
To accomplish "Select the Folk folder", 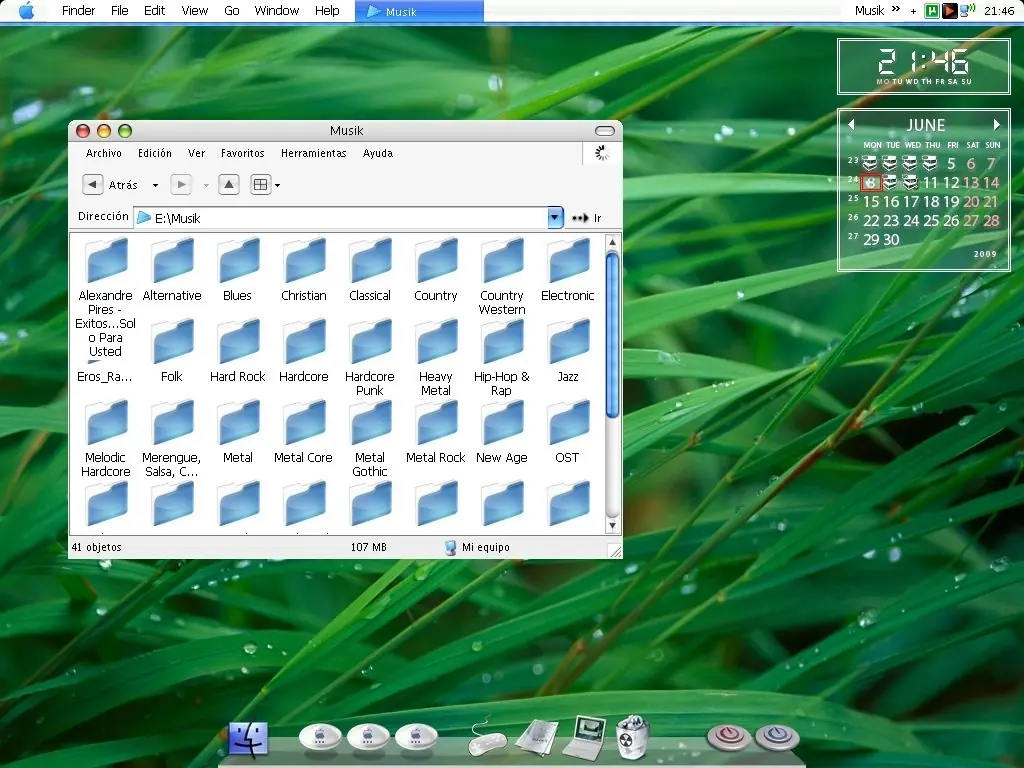I will tap(172, 351).
